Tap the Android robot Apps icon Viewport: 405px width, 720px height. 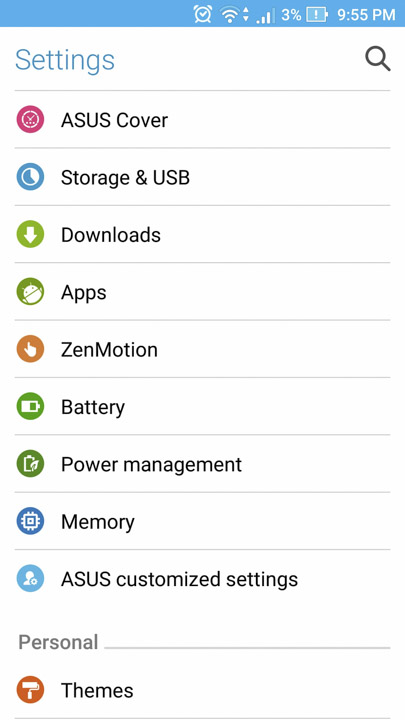click(x=30, y=292)
